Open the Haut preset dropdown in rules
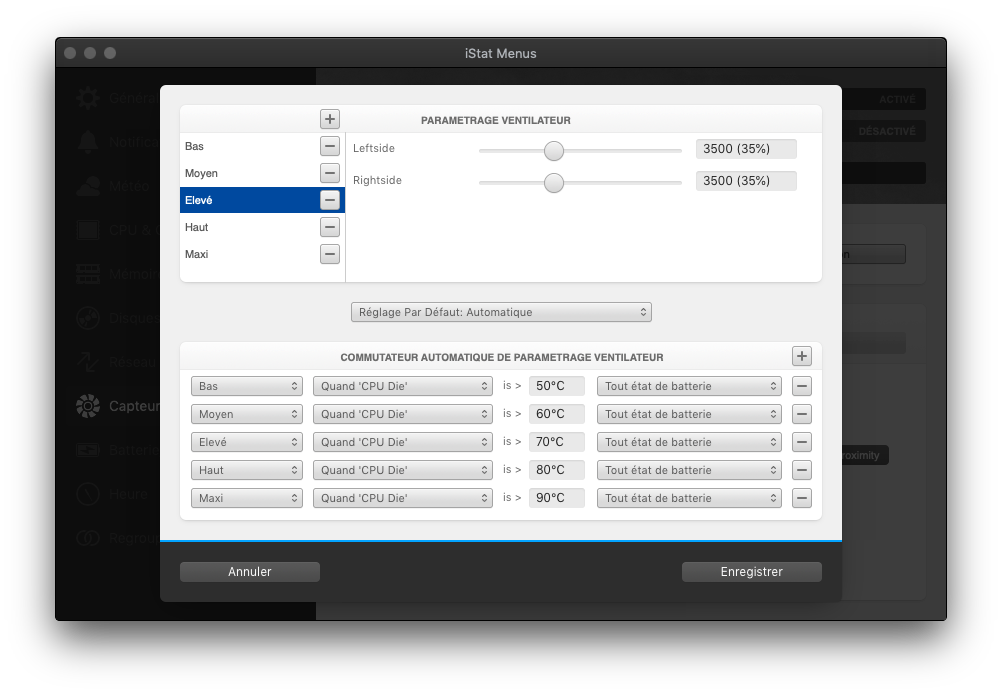Screen dimensions: 1002x694 (x=247, y=470)
